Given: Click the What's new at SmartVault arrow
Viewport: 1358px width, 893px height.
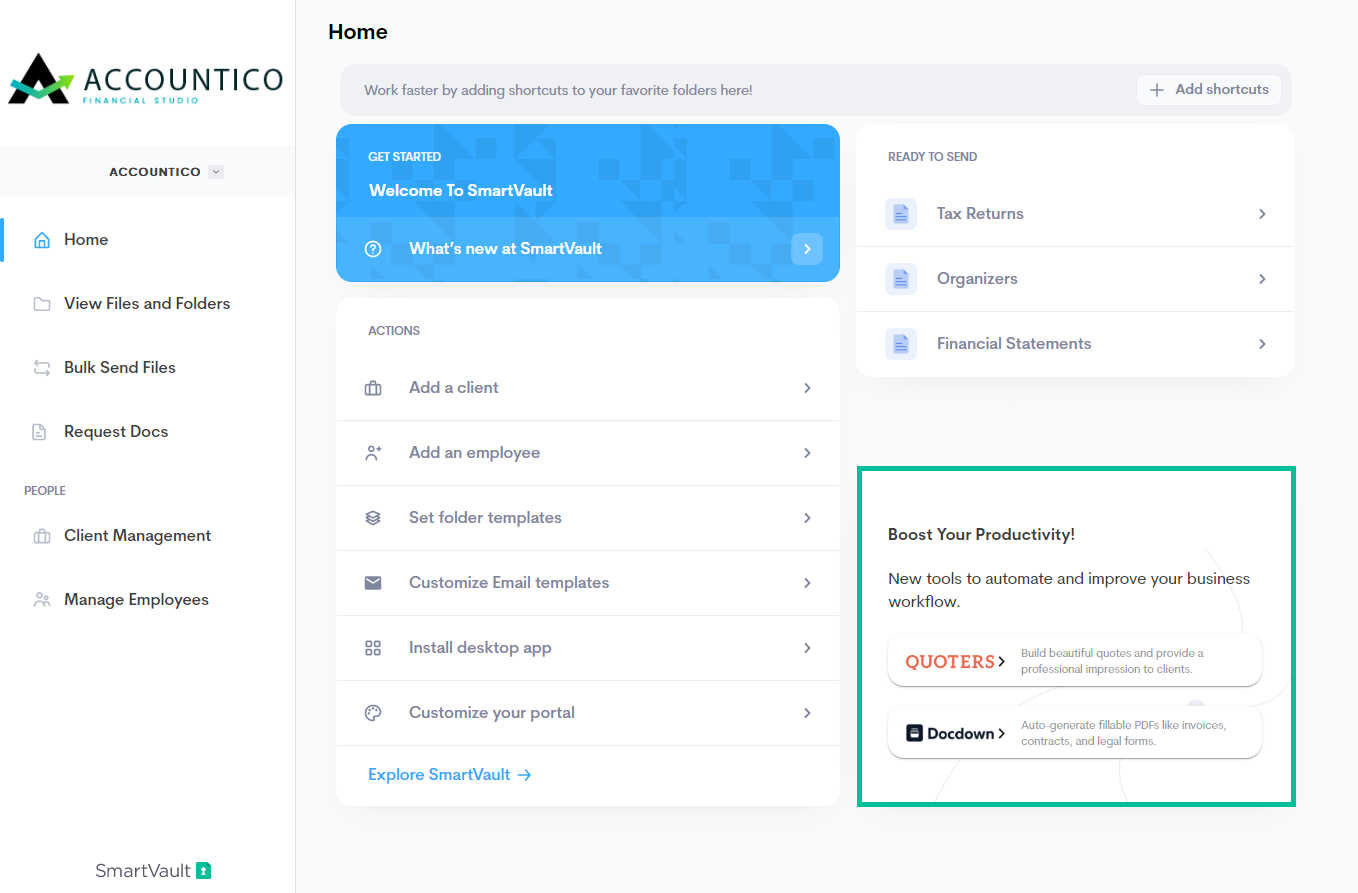Looking at the screenshot, I should (806, 249).
